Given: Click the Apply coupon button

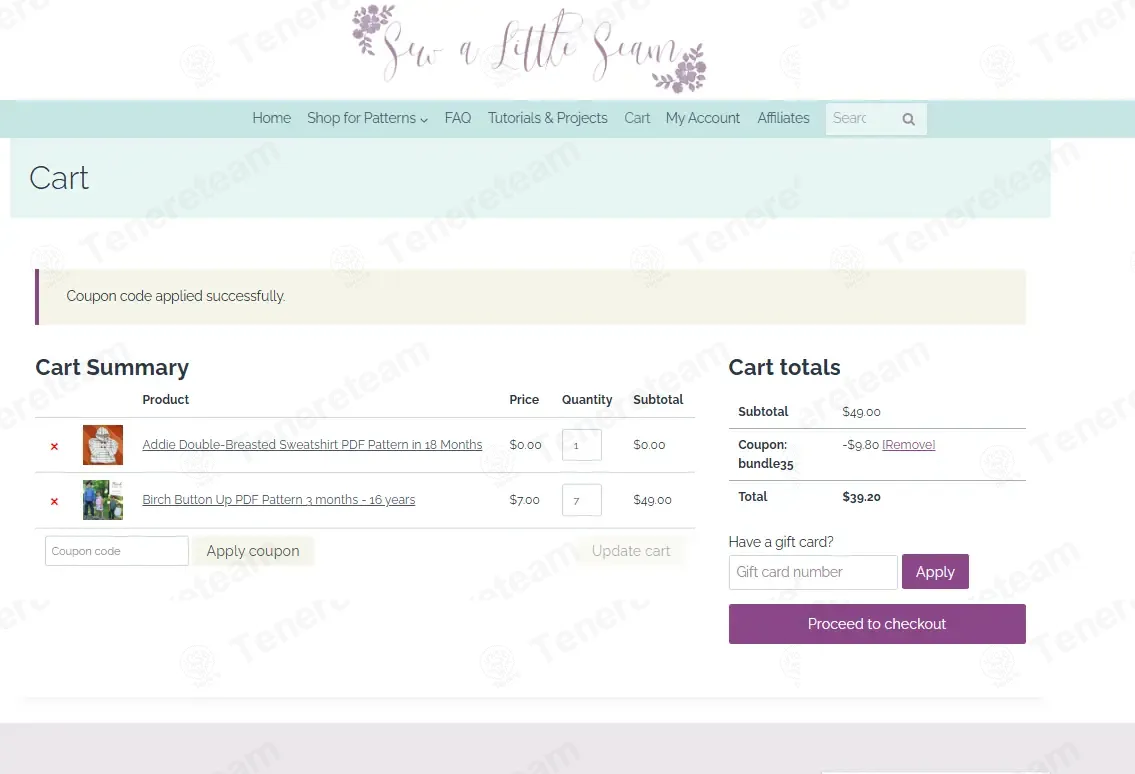Looking at the screenshot, I should point(253,551).
